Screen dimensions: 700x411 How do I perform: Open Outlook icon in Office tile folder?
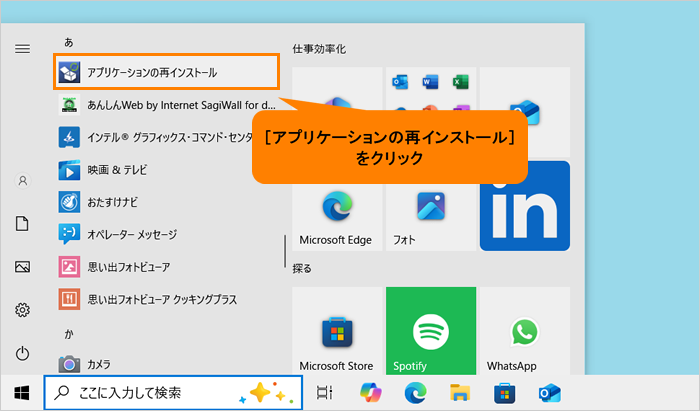point(400,82)
